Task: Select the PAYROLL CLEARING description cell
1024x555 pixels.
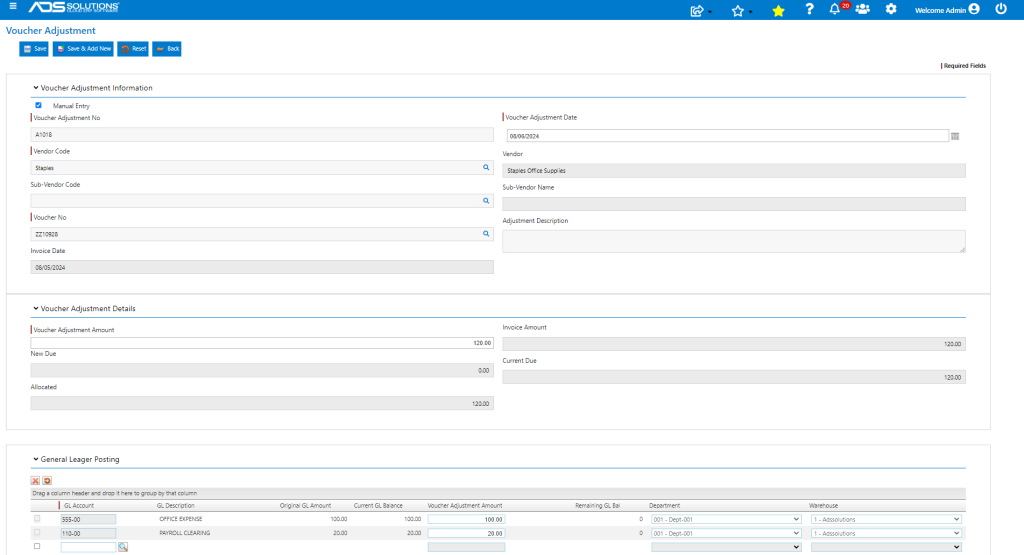Action: (x=185, y=533)
